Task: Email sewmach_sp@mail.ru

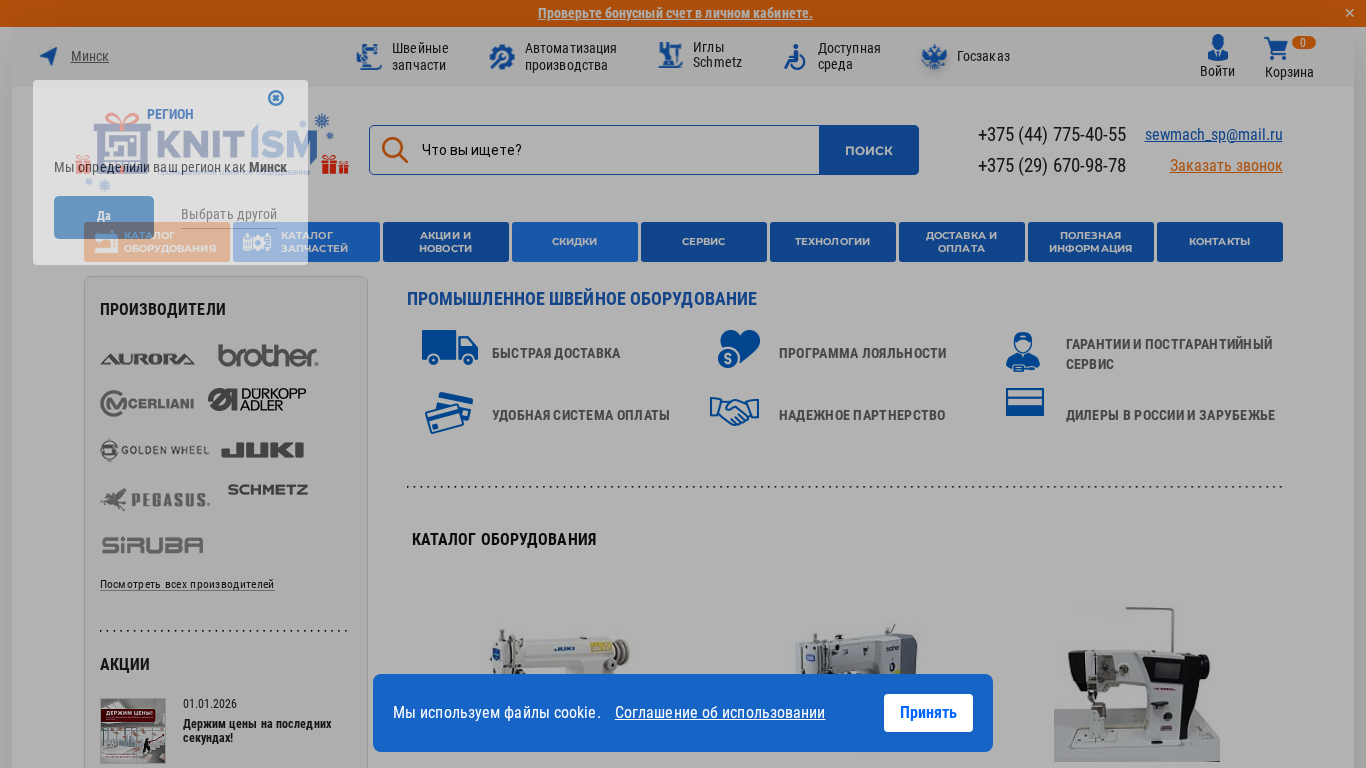Action: (x=1214, y=135)
